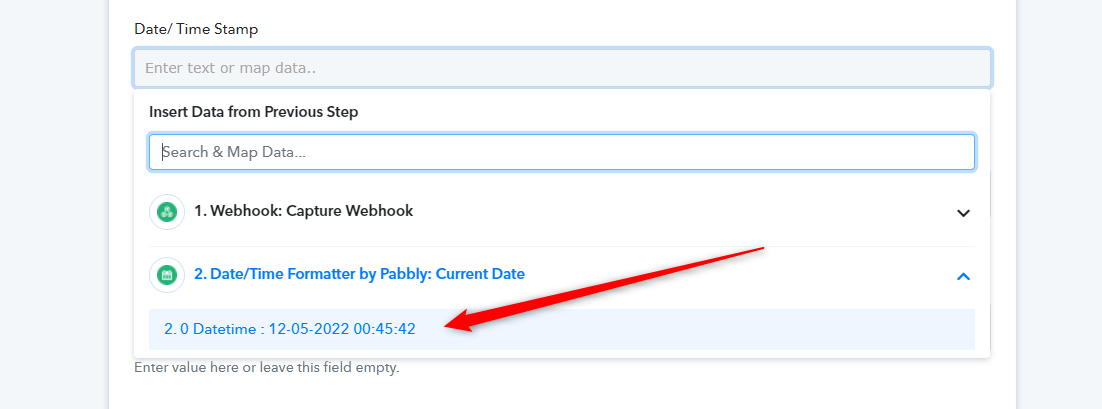
Task: Choose the 12-05-2022 00:45:42 datetime entry
Action: click(342, 329)
